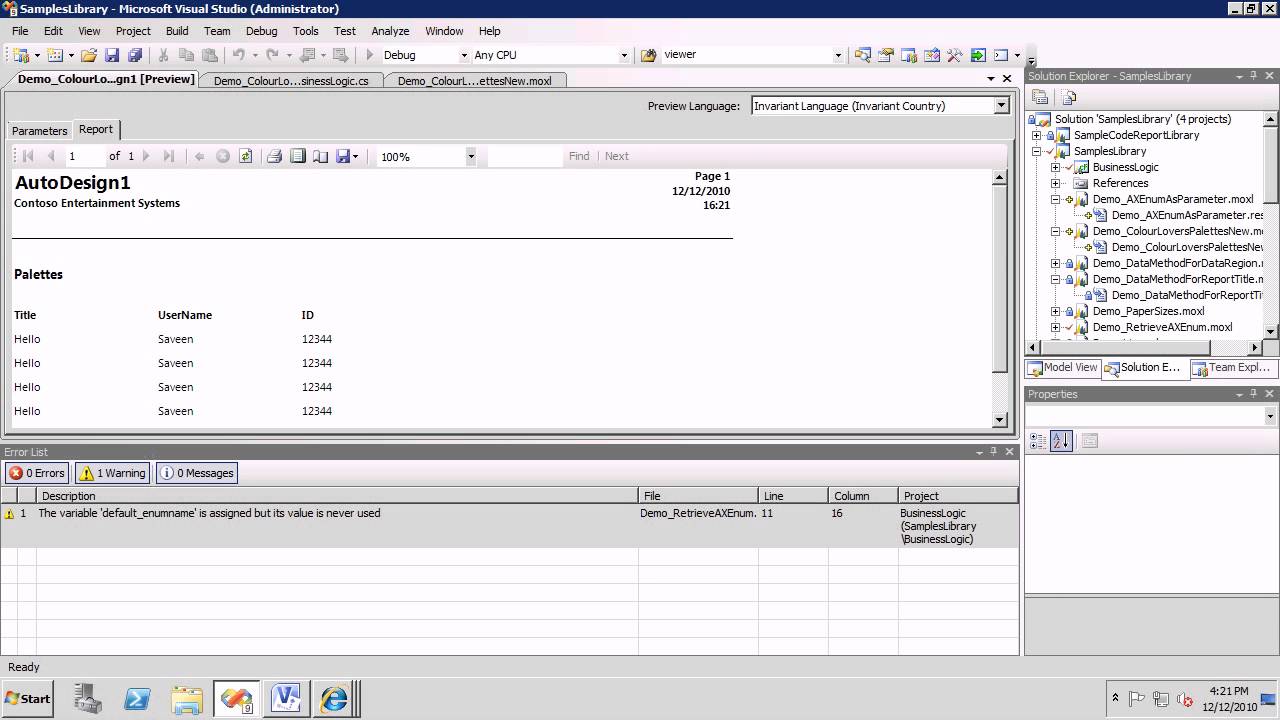Open the Team menu
Screen dimensions: 1280x720
217,31
